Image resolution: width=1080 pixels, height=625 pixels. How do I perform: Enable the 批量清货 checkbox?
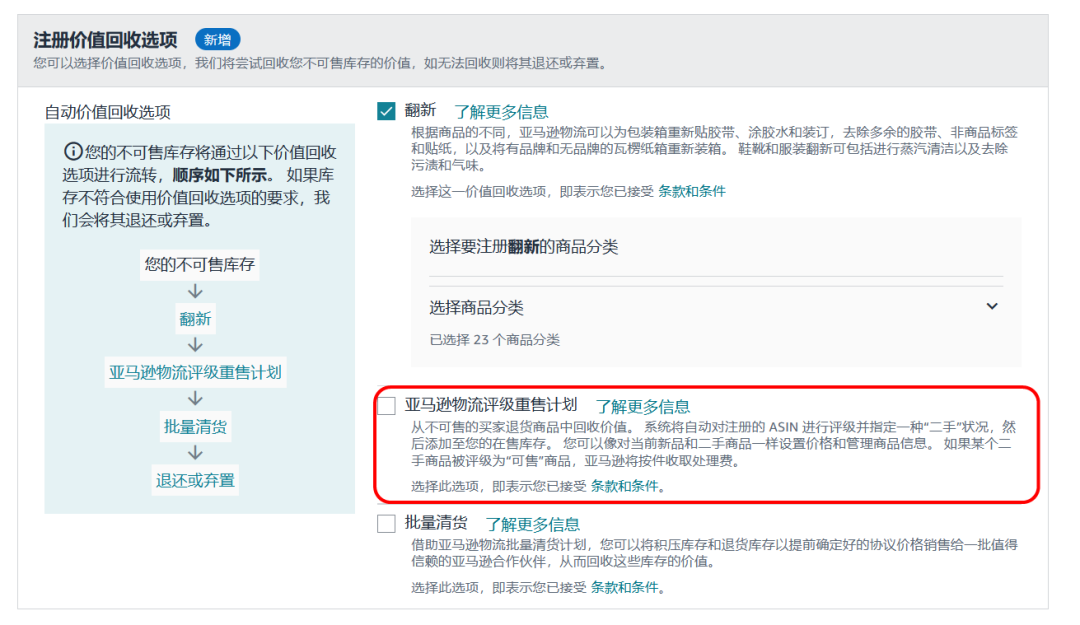click(386, 524)
